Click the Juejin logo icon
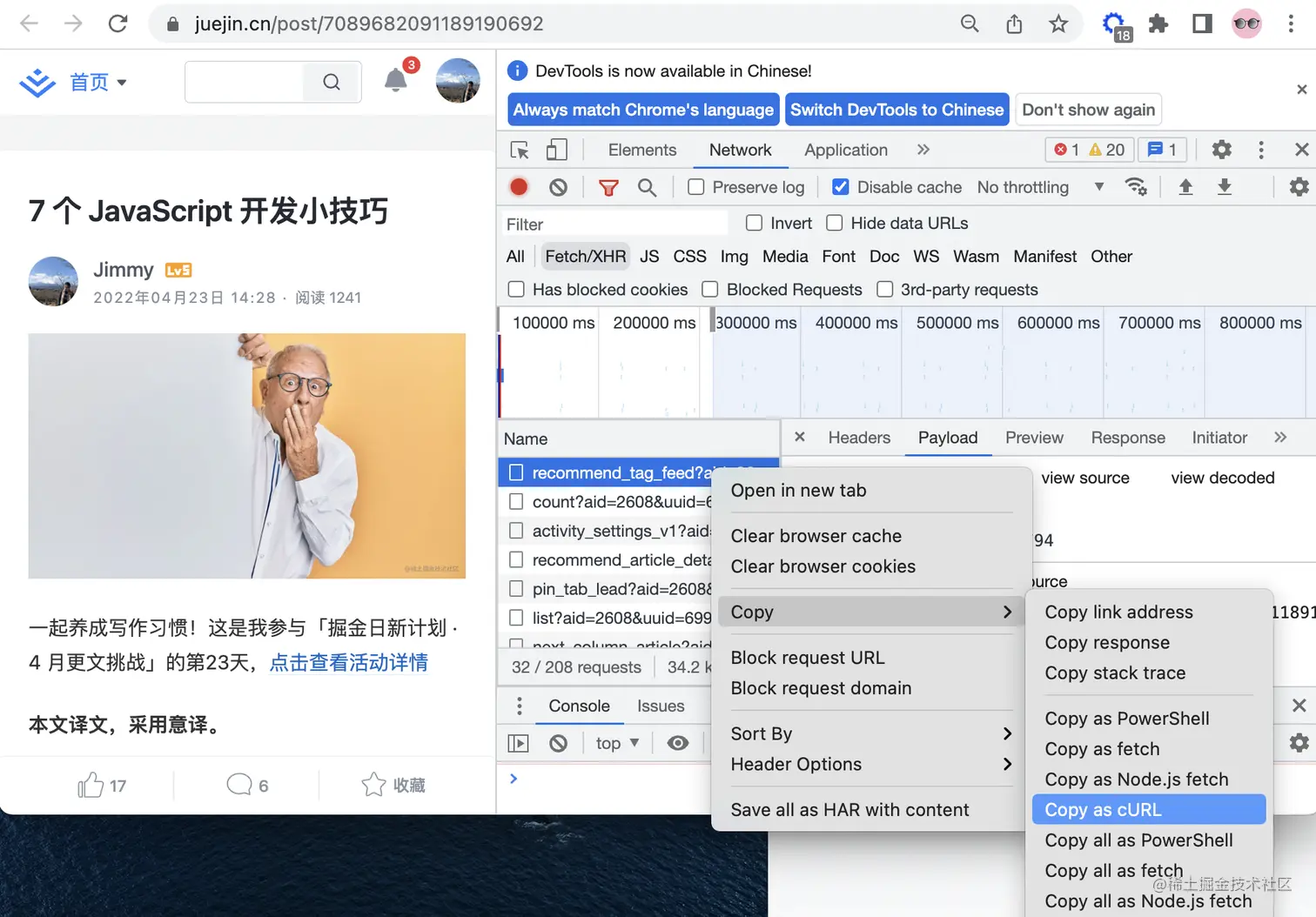This screenshot has height=917, width=1316. [37, 83]
